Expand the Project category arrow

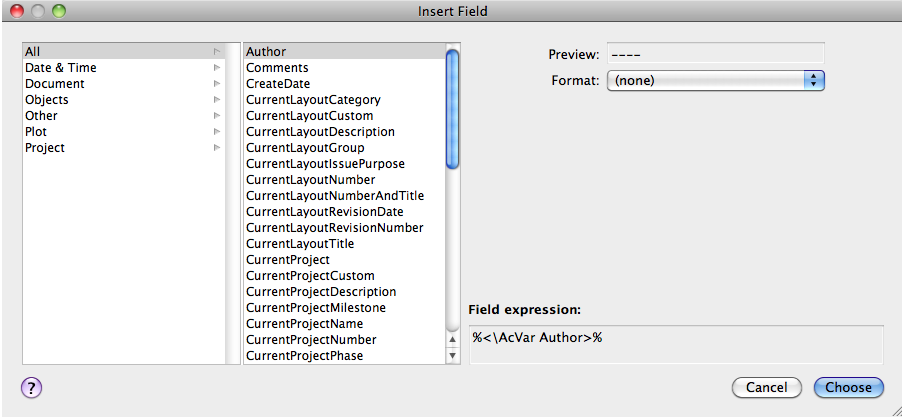tap(217, 148)
